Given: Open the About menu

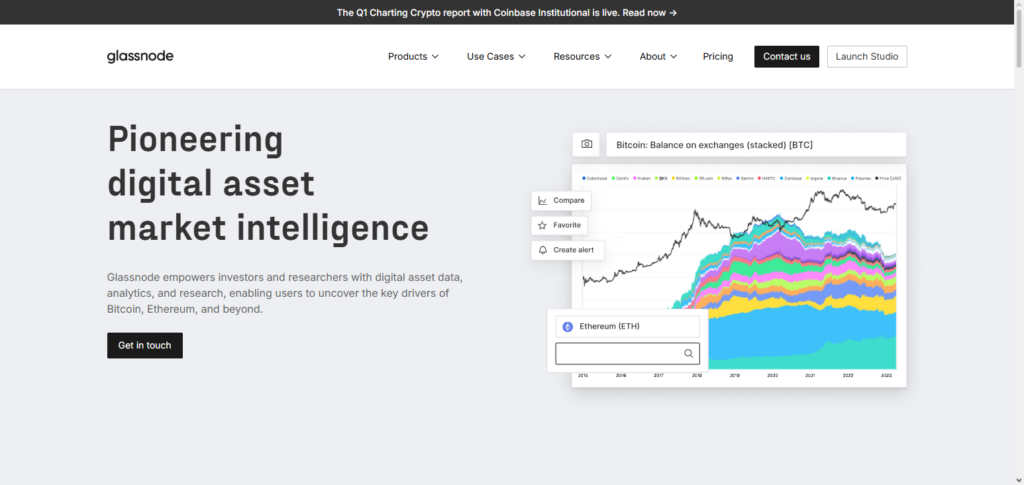Looking at the screenshot, I should coord(658,57).
